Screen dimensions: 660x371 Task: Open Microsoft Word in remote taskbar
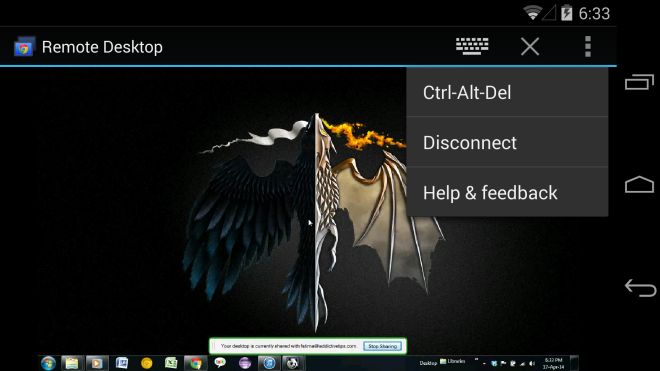tap(122, 363)
